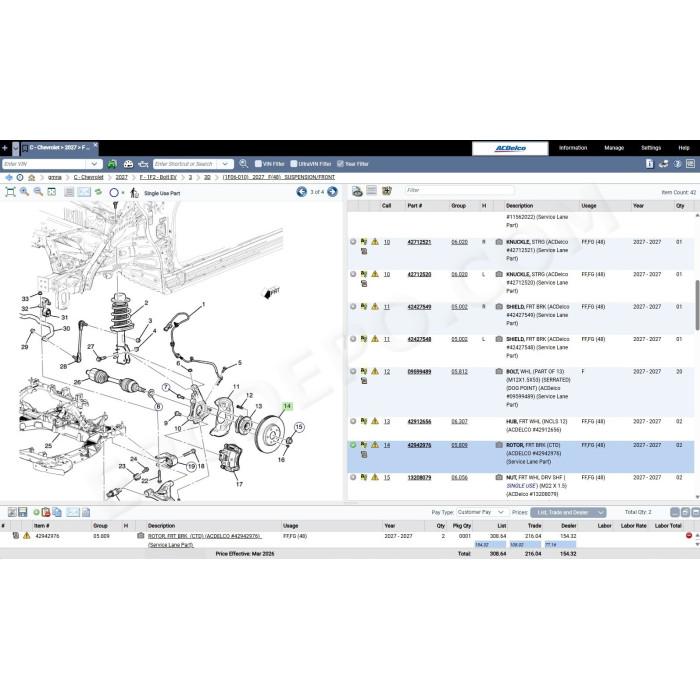This screenshot has width=700, height=700.
Task: Click the home icon in breadcrumb
Action: point(31,177)
